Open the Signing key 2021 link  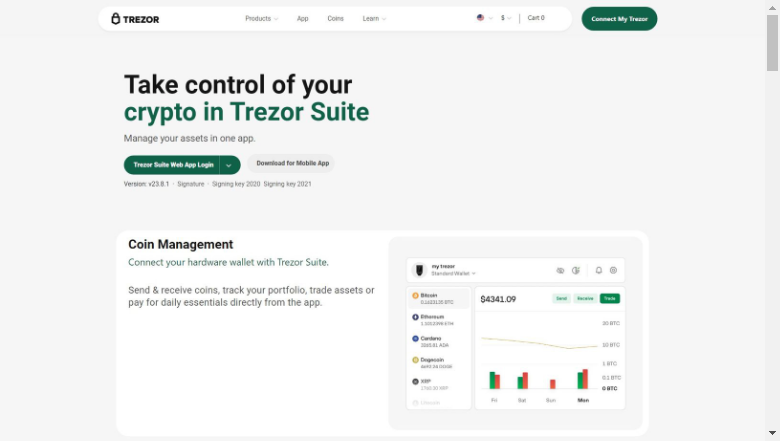coord(288,184)
